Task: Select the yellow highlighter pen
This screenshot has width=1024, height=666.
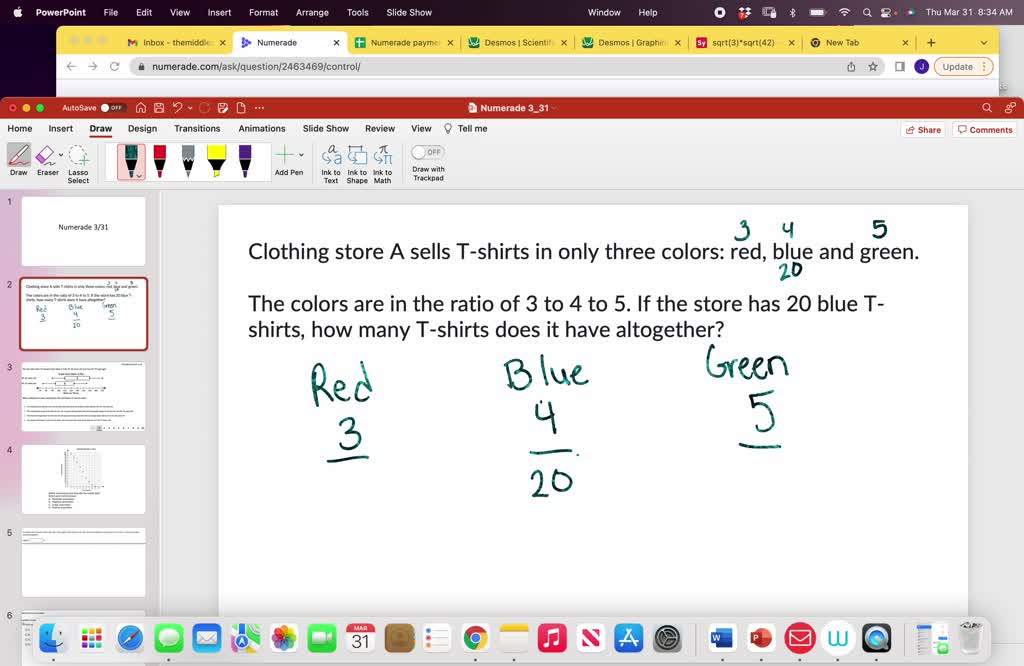Action: (x=215, y=158)
